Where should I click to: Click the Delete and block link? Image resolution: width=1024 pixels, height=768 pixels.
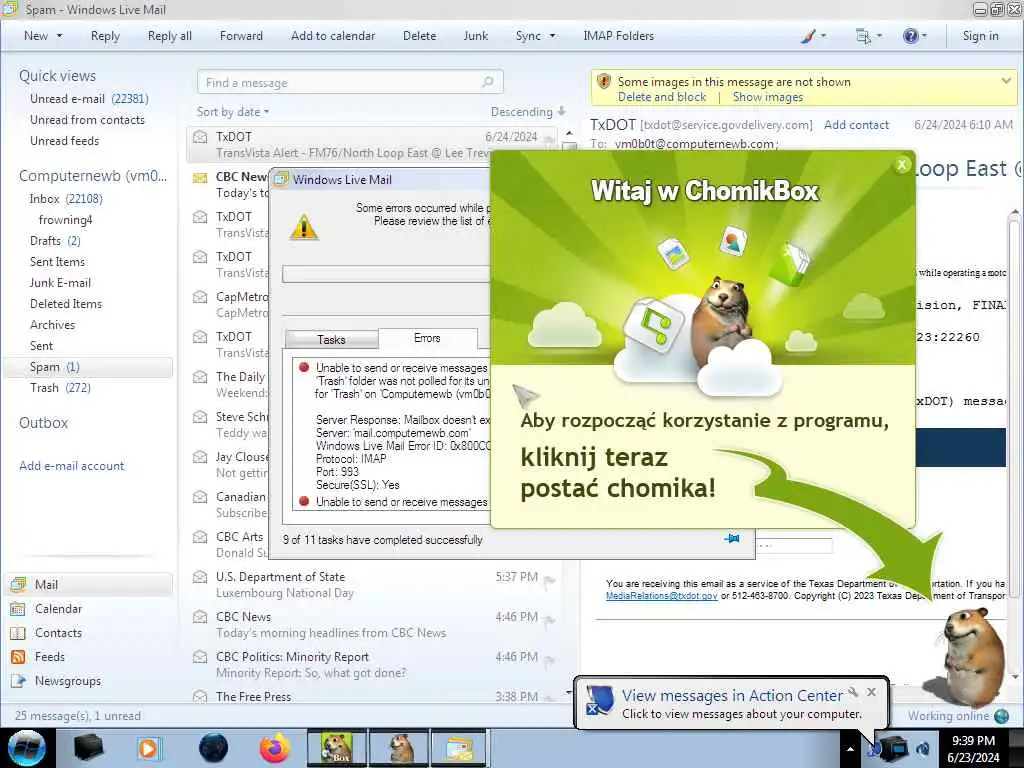662,97
